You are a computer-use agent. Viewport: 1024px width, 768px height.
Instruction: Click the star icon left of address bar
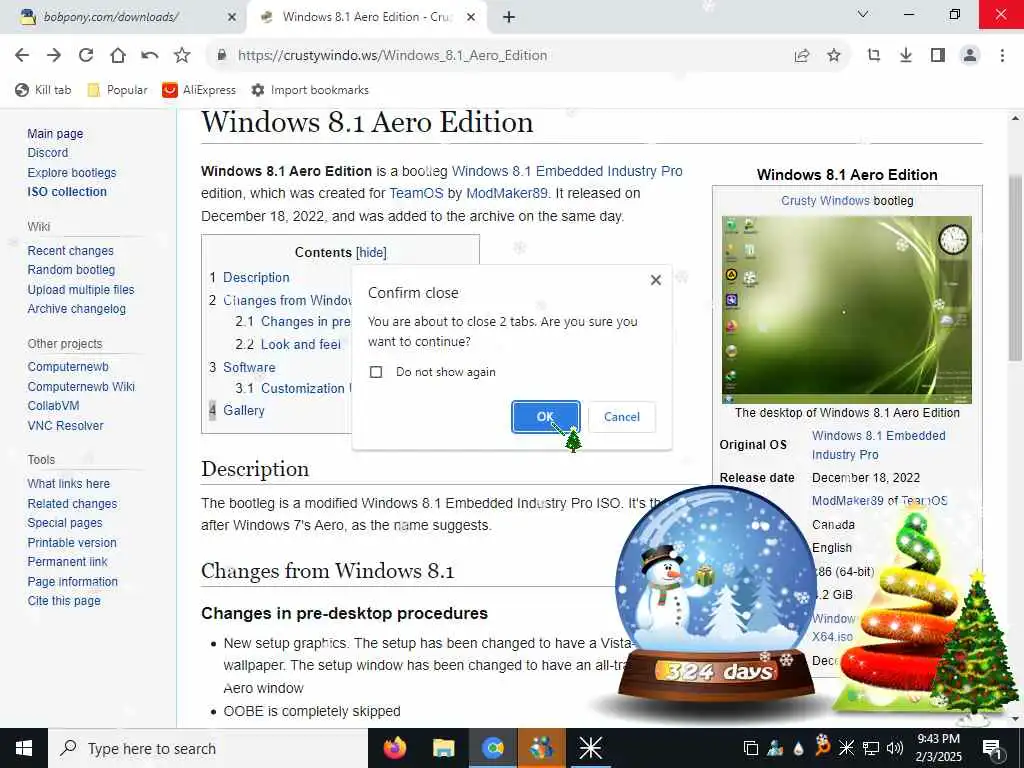182,56
